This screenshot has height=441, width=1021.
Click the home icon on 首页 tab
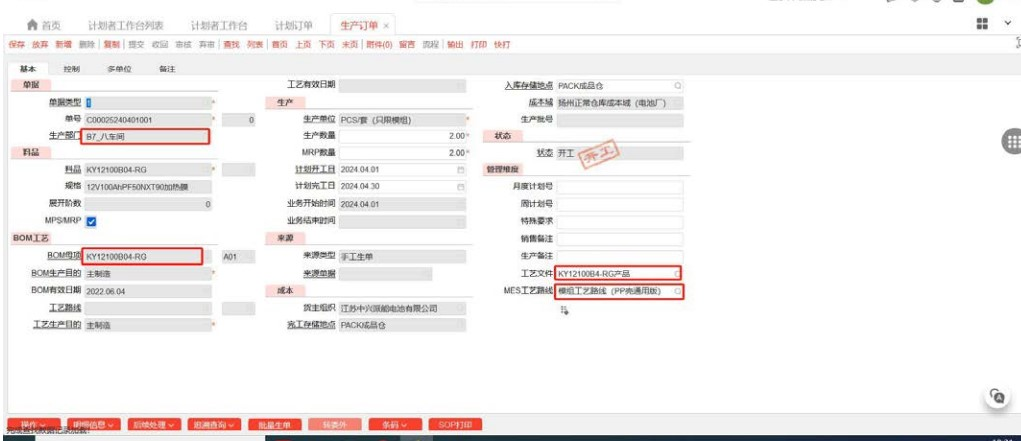click(x=32, y=24)
